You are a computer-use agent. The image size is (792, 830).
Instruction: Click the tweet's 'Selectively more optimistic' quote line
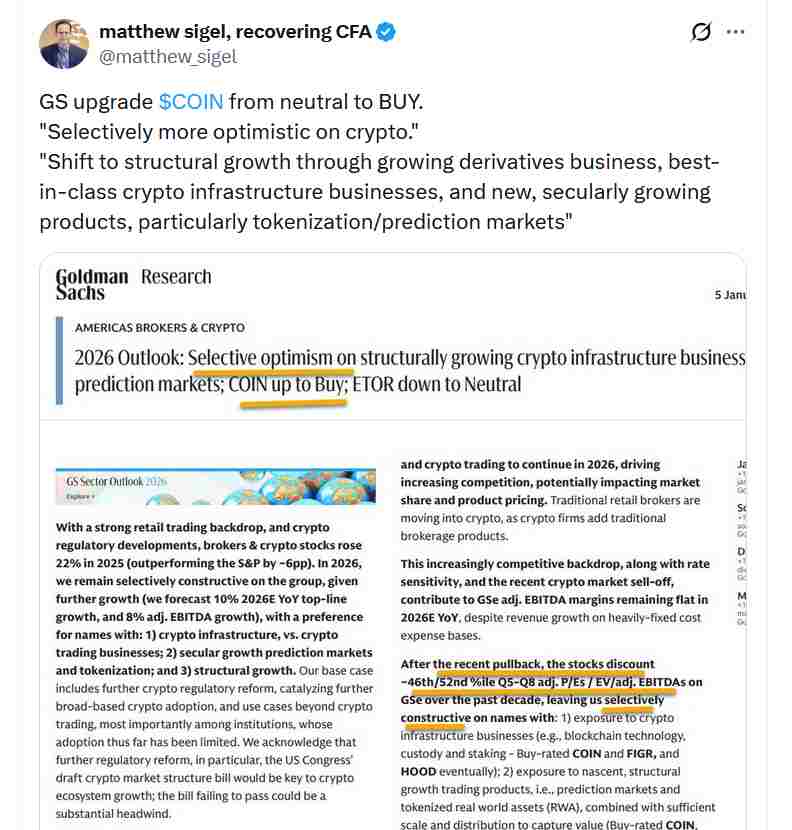tap(228, 132)
